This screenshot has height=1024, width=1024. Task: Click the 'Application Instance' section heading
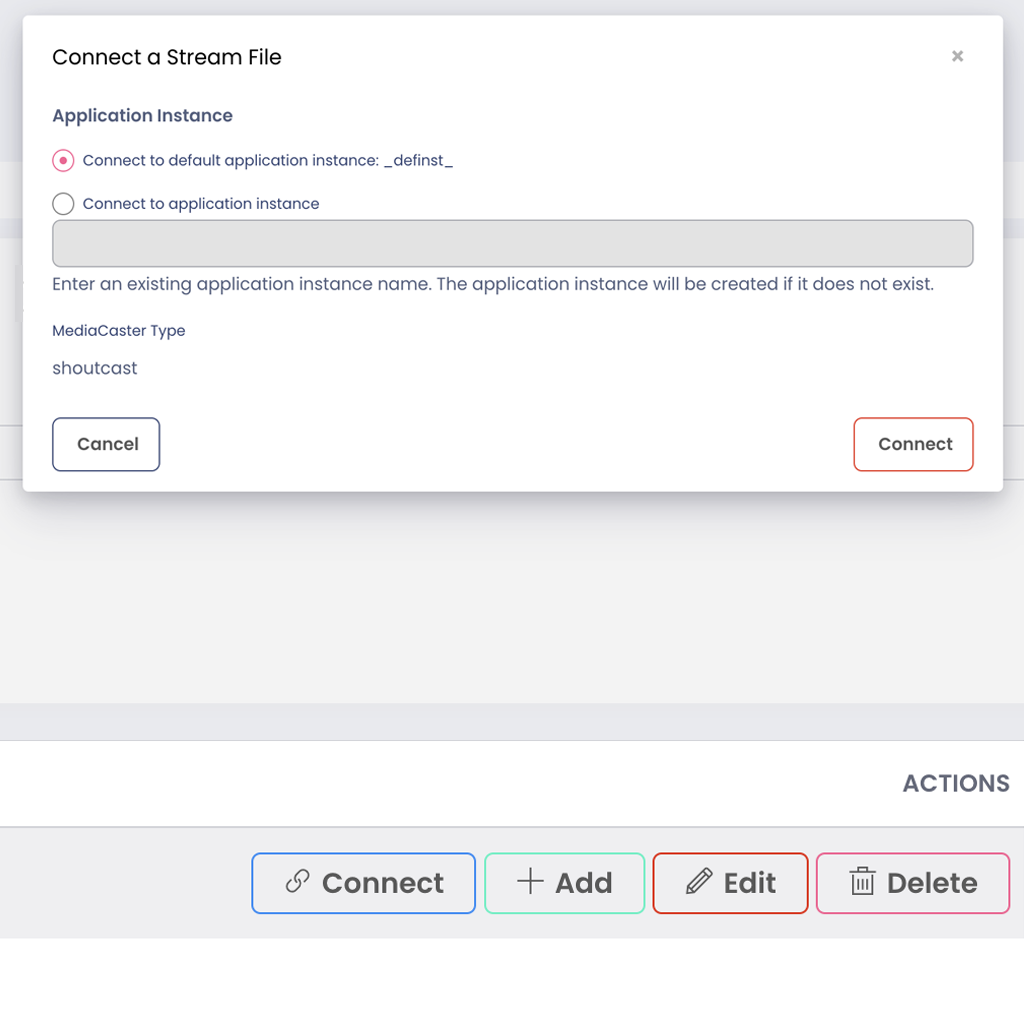coord(142,116)
